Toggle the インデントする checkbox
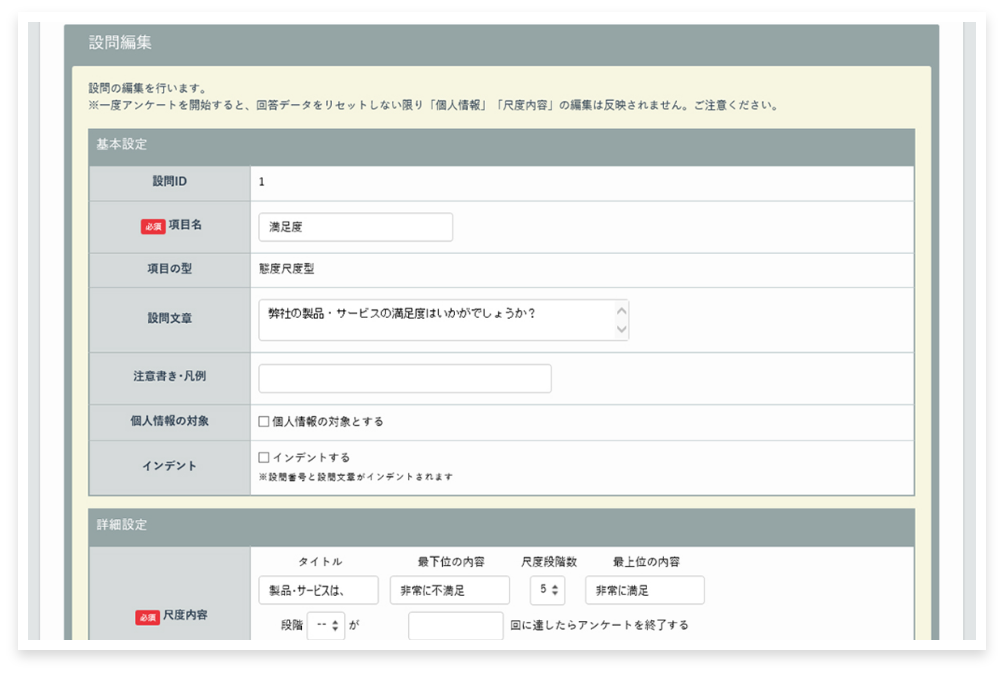Image resolution: width=1004 pixels, height=674 pixels. pyautogui.click(x=264, y=458)
